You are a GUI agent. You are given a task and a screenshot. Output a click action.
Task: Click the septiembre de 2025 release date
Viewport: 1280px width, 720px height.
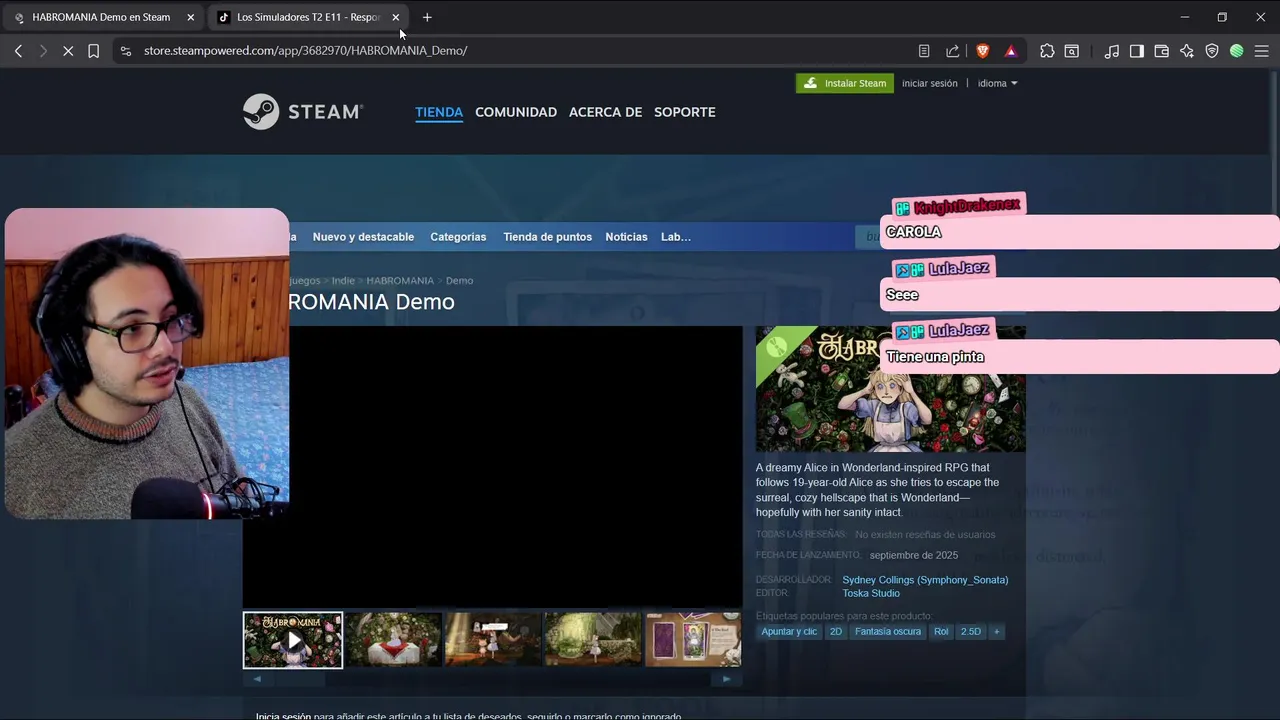tap(914, 555)
